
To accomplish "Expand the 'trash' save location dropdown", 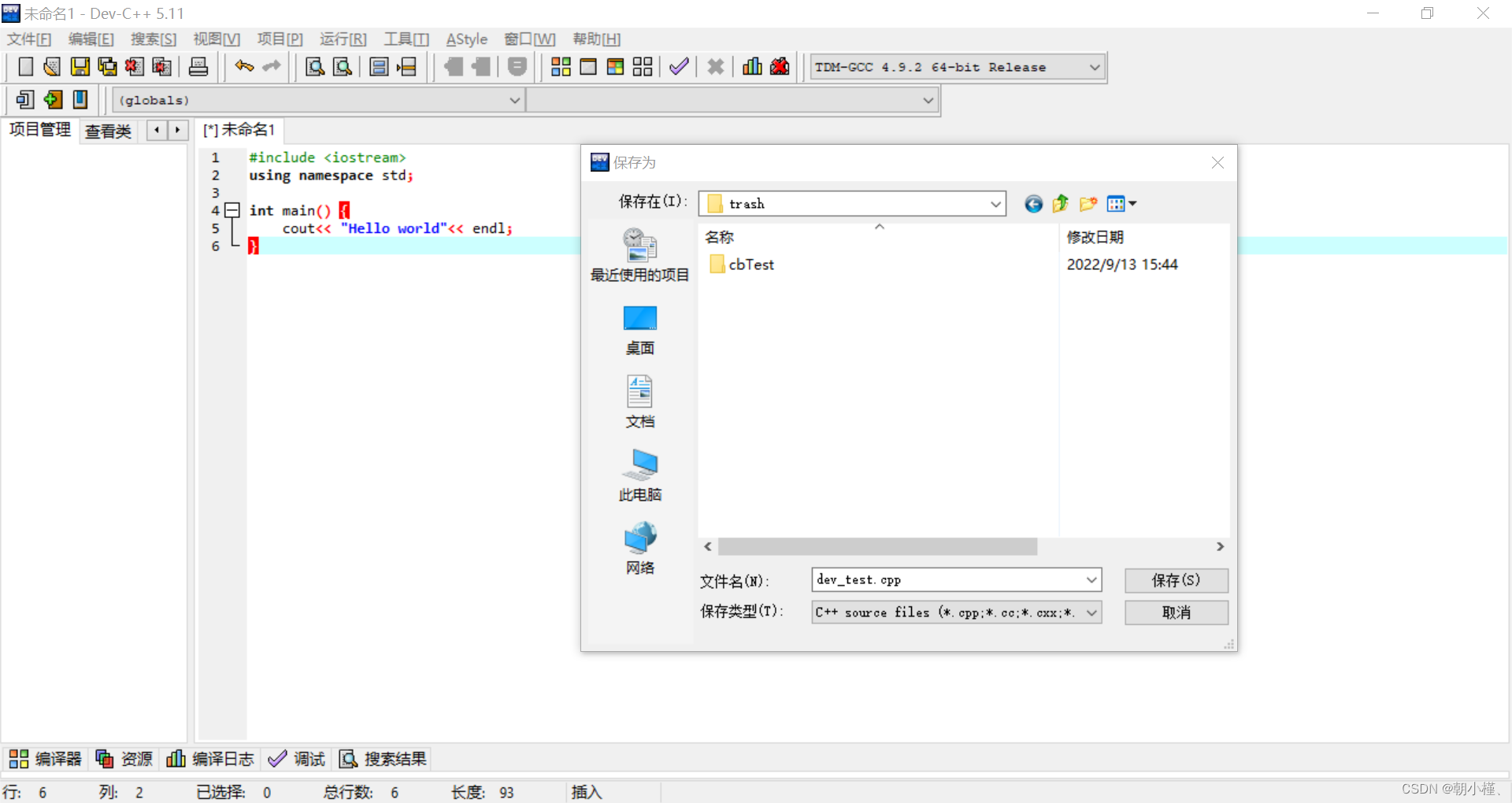I will (995, 204).
